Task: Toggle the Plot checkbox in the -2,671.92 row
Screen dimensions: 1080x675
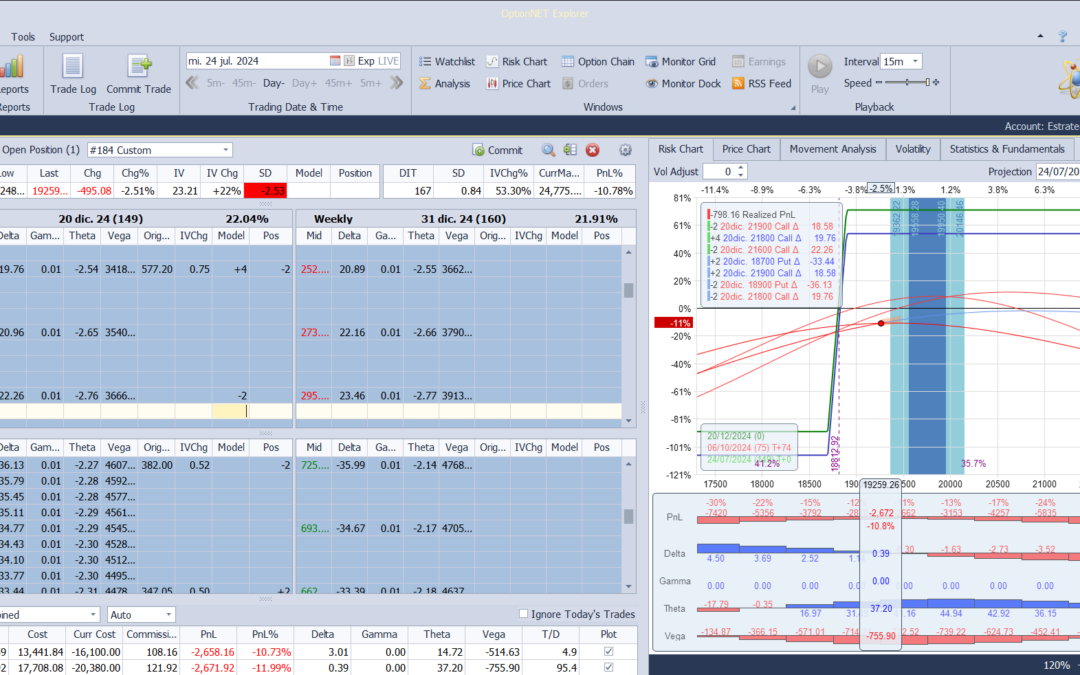Action: (608, 667)
